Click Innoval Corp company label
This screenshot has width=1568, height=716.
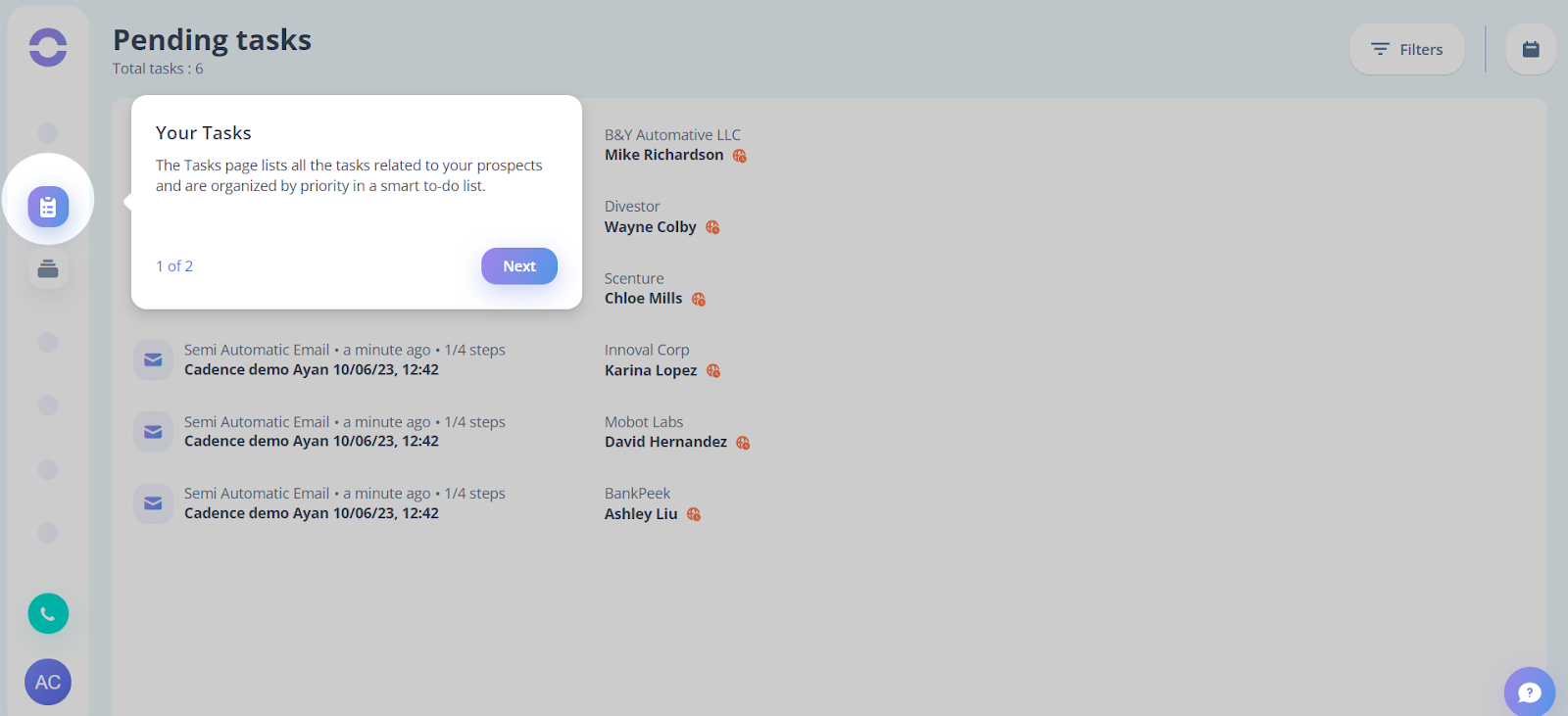click(647, 350)
